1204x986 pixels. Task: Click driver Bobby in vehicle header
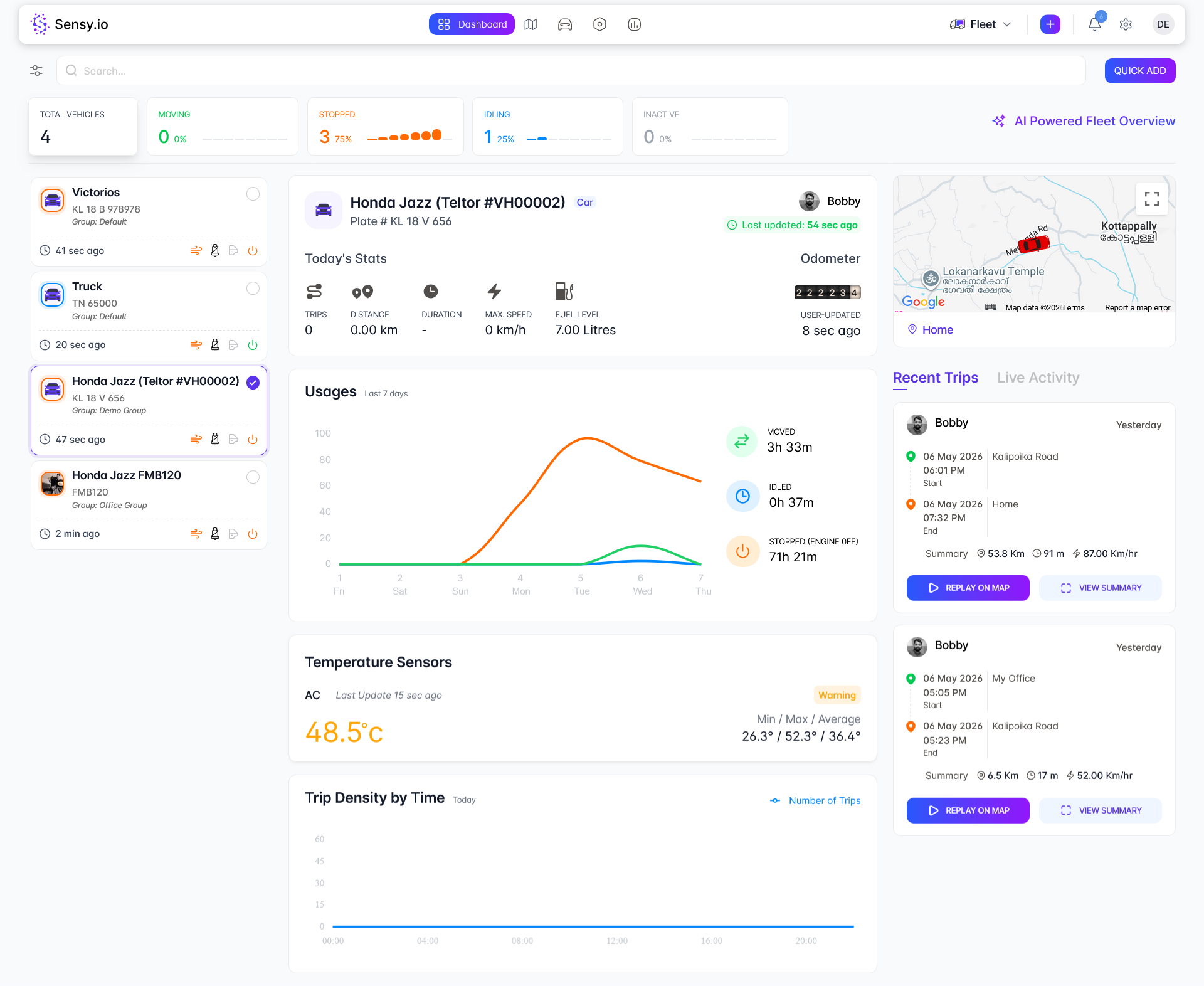click(829, 201)
